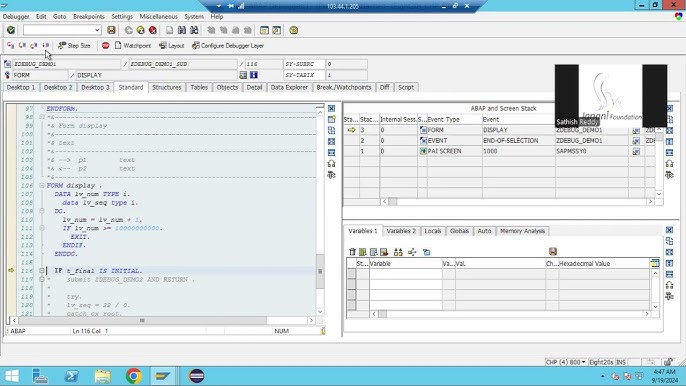Click the first Variable name input cell
Viewport: 686px width, 386px height.
[x=406, y=274]
